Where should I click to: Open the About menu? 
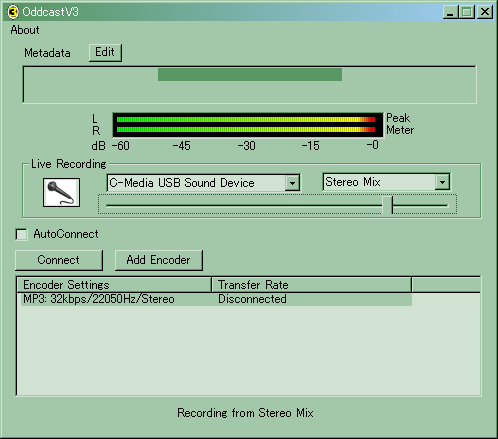coord(25,30)
